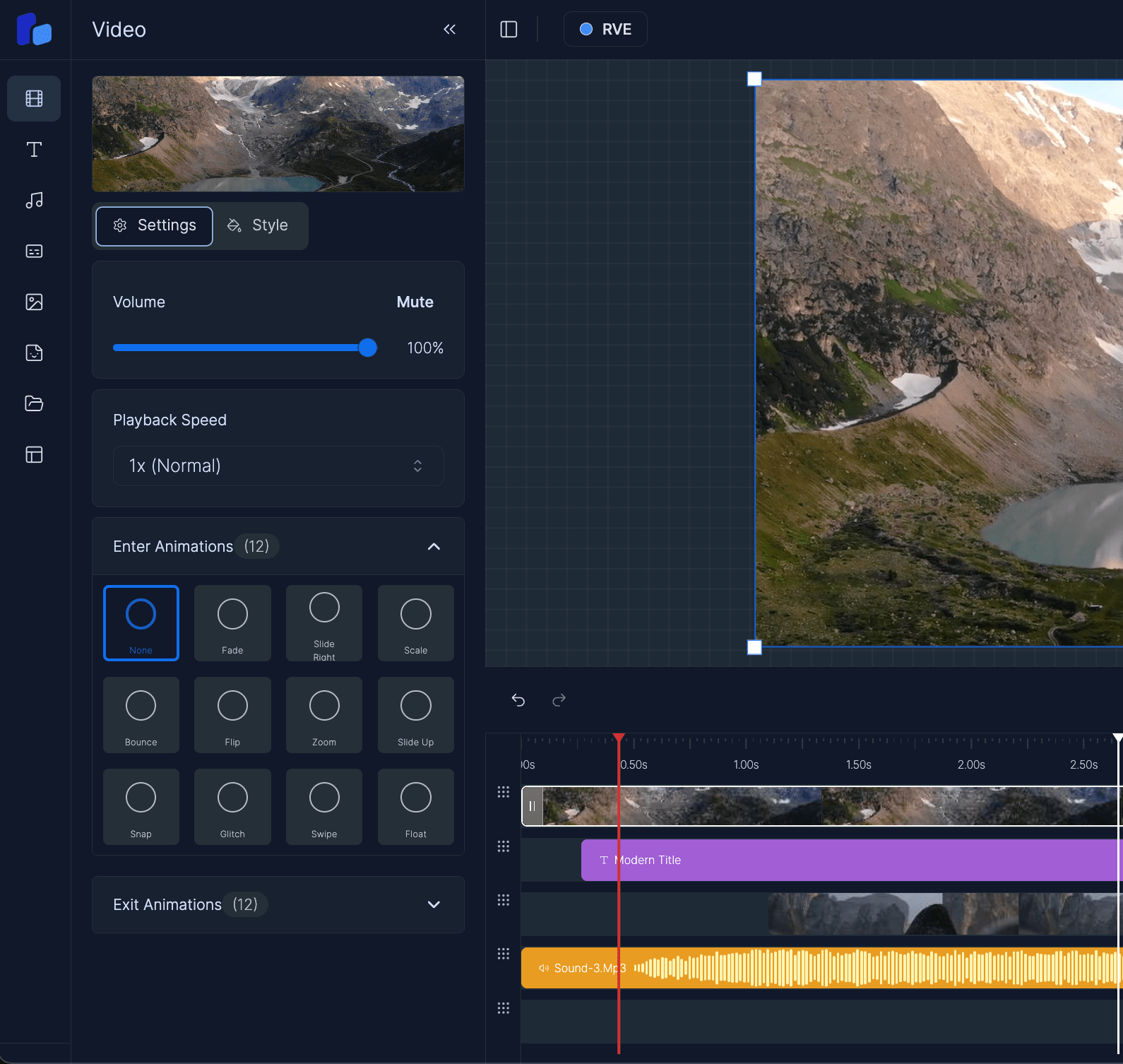Click the Undo arrow
This screenshot has width=1123, height=1064.
point(518,700)
